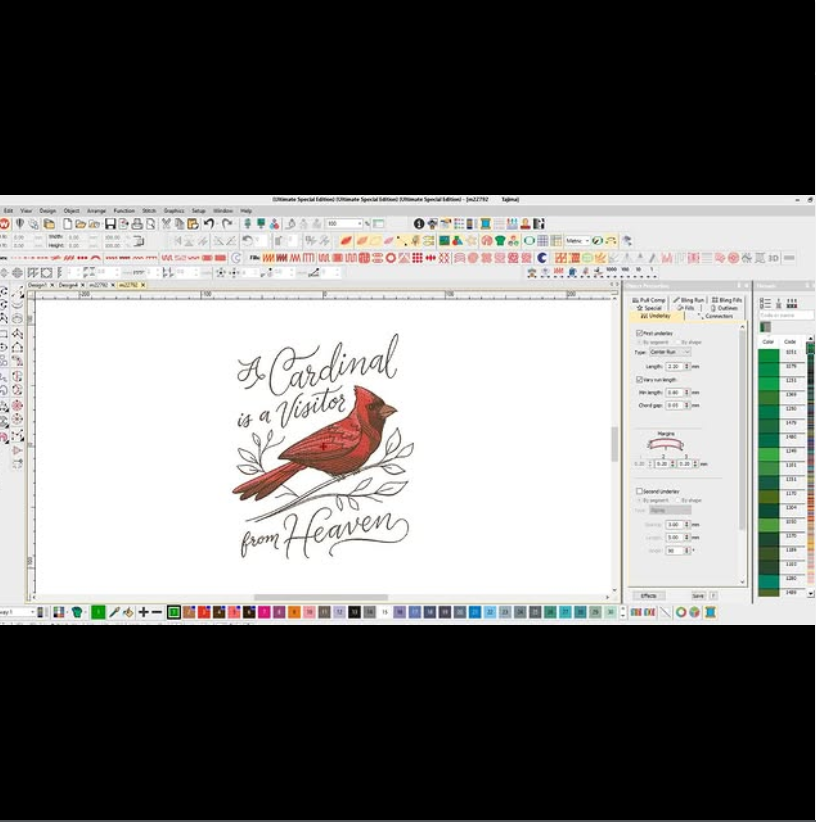Click the Effects button

(x=648, y=596)
